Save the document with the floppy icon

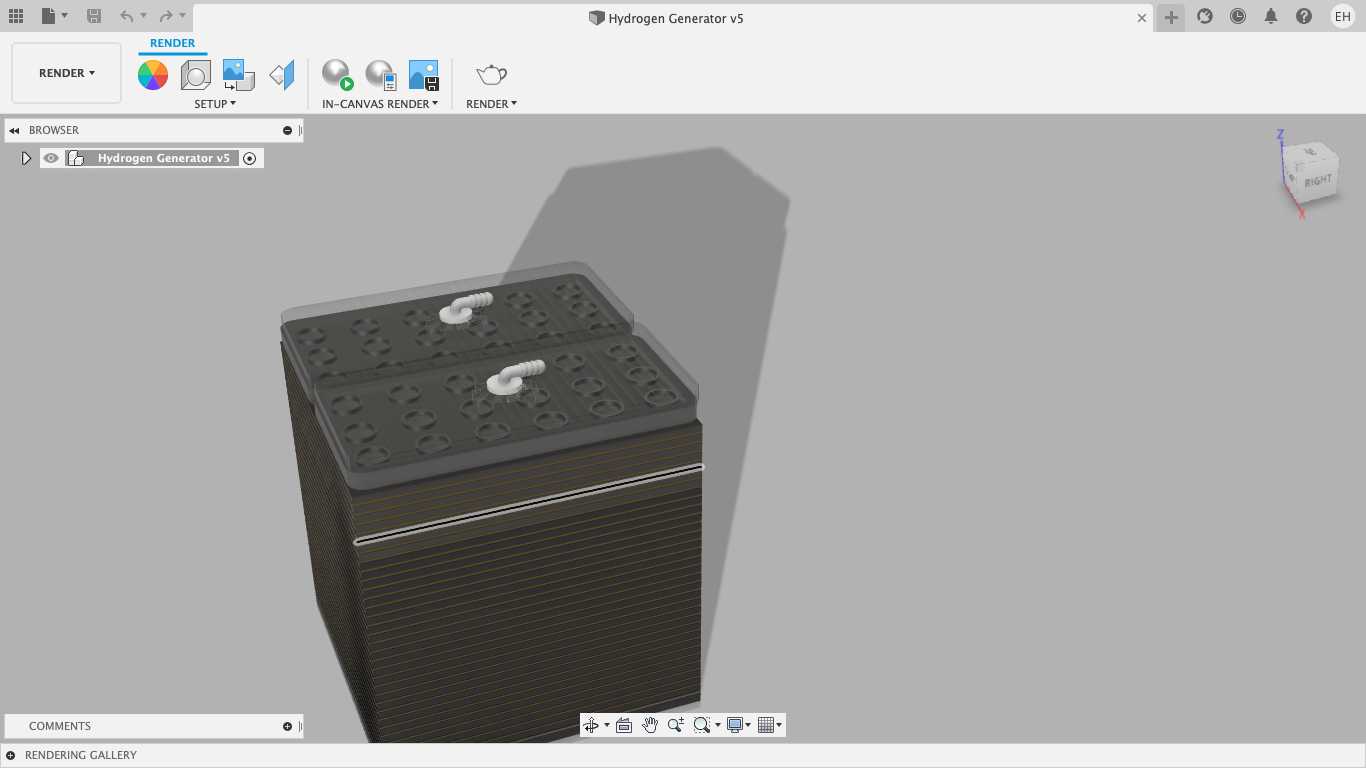point(94,16)
